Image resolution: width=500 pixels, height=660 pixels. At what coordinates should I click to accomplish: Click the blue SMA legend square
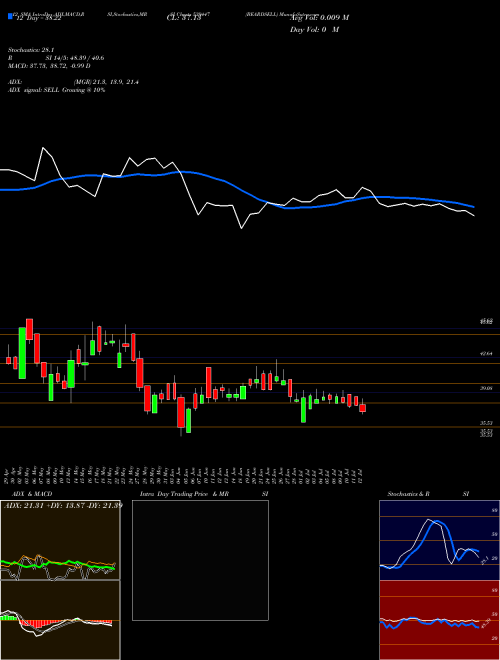click(x=10, y=16)
